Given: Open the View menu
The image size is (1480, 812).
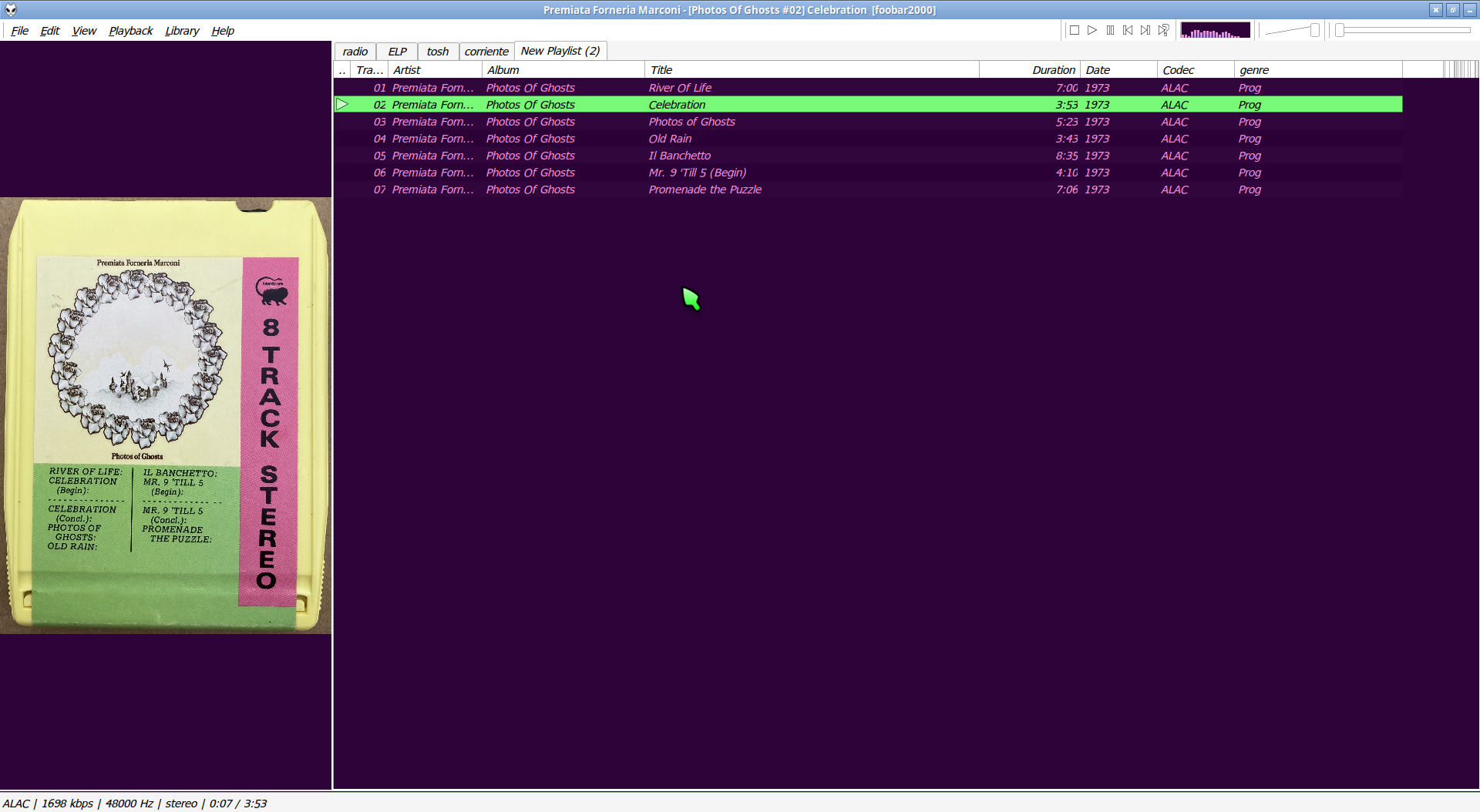Looking at the screenshot, I should pos(84,31).
